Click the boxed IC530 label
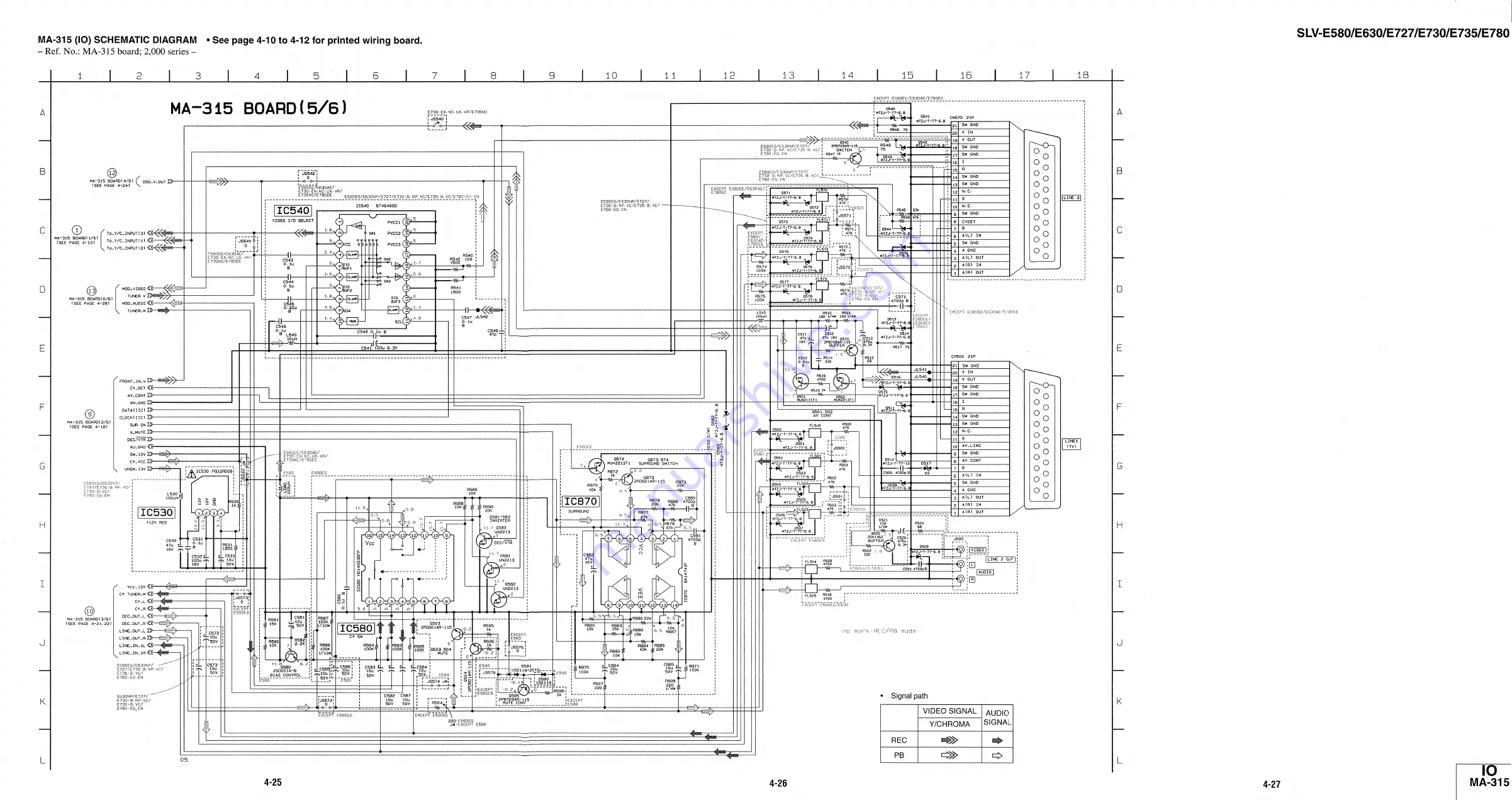The width and height of the screenshot is (1512, 800). pos(156,512)
